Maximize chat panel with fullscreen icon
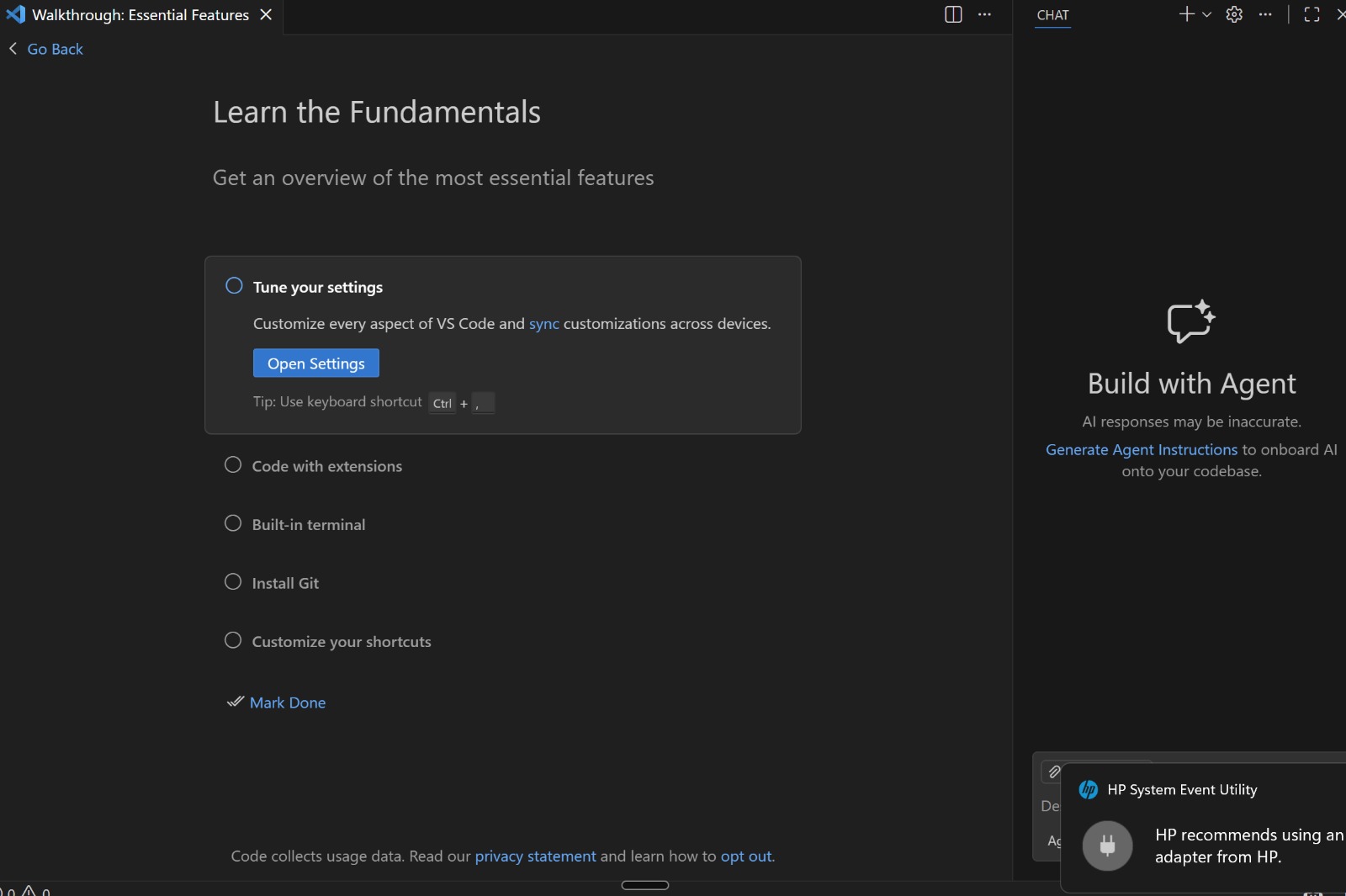The height and width of the screenshot is (896, 1346). click(1312, 14)
